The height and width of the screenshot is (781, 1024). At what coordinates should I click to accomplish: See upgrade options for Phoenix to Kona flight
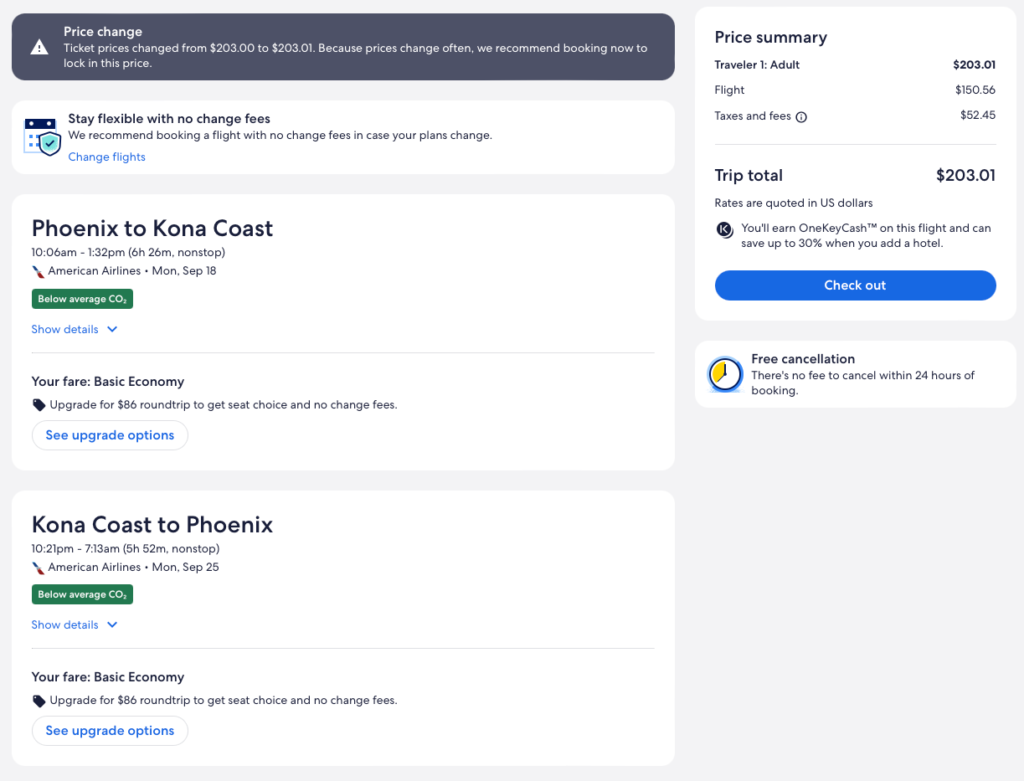pos(110,435)
